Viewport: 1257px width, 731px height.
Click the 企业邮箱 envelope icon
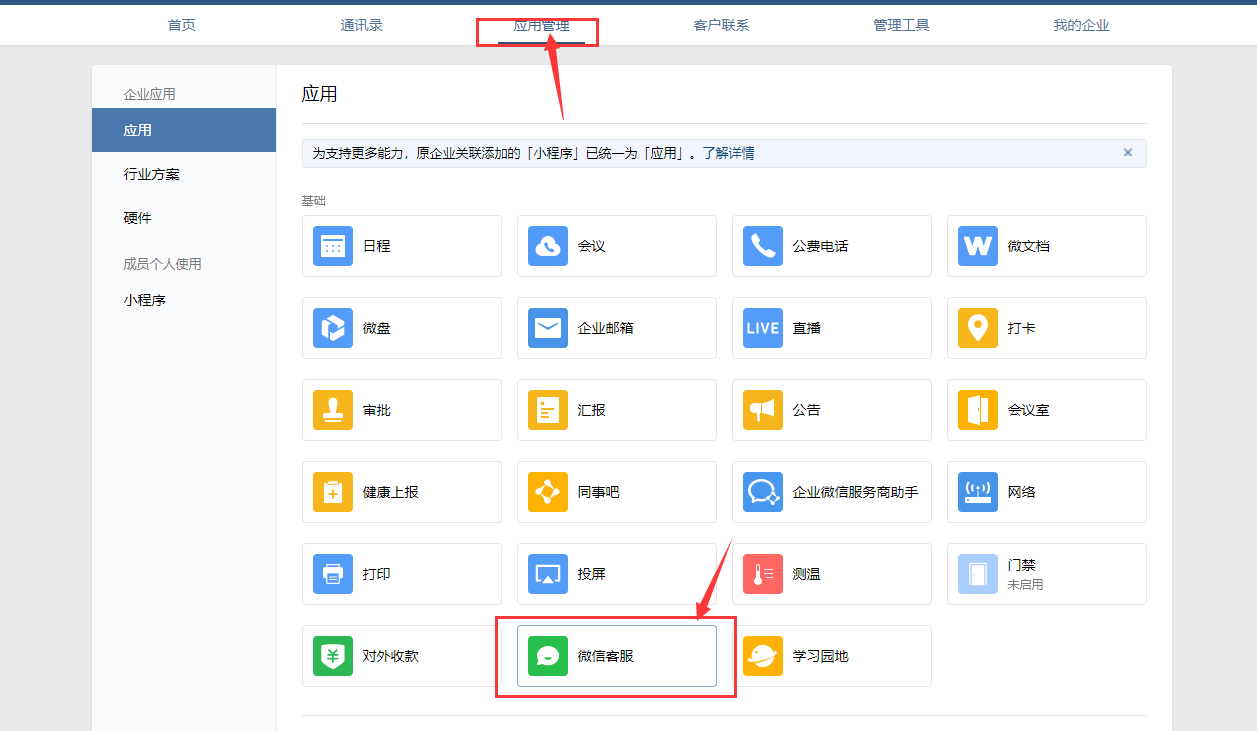coord(548,328)
